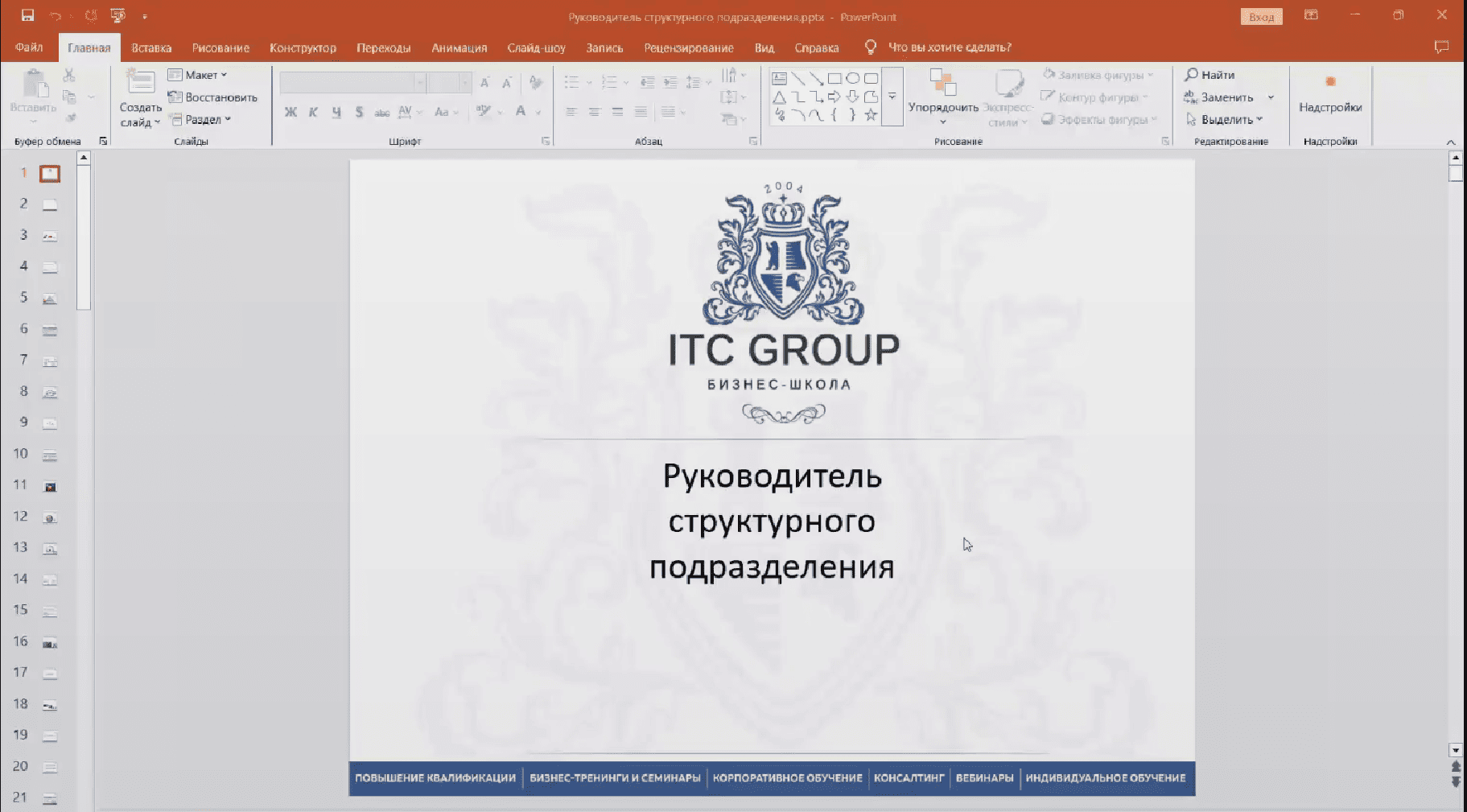Image resolution: width=1467 pixels, height=812 pixels.
Task: Click the Вход sign-in button
Action: (1261, 17)
